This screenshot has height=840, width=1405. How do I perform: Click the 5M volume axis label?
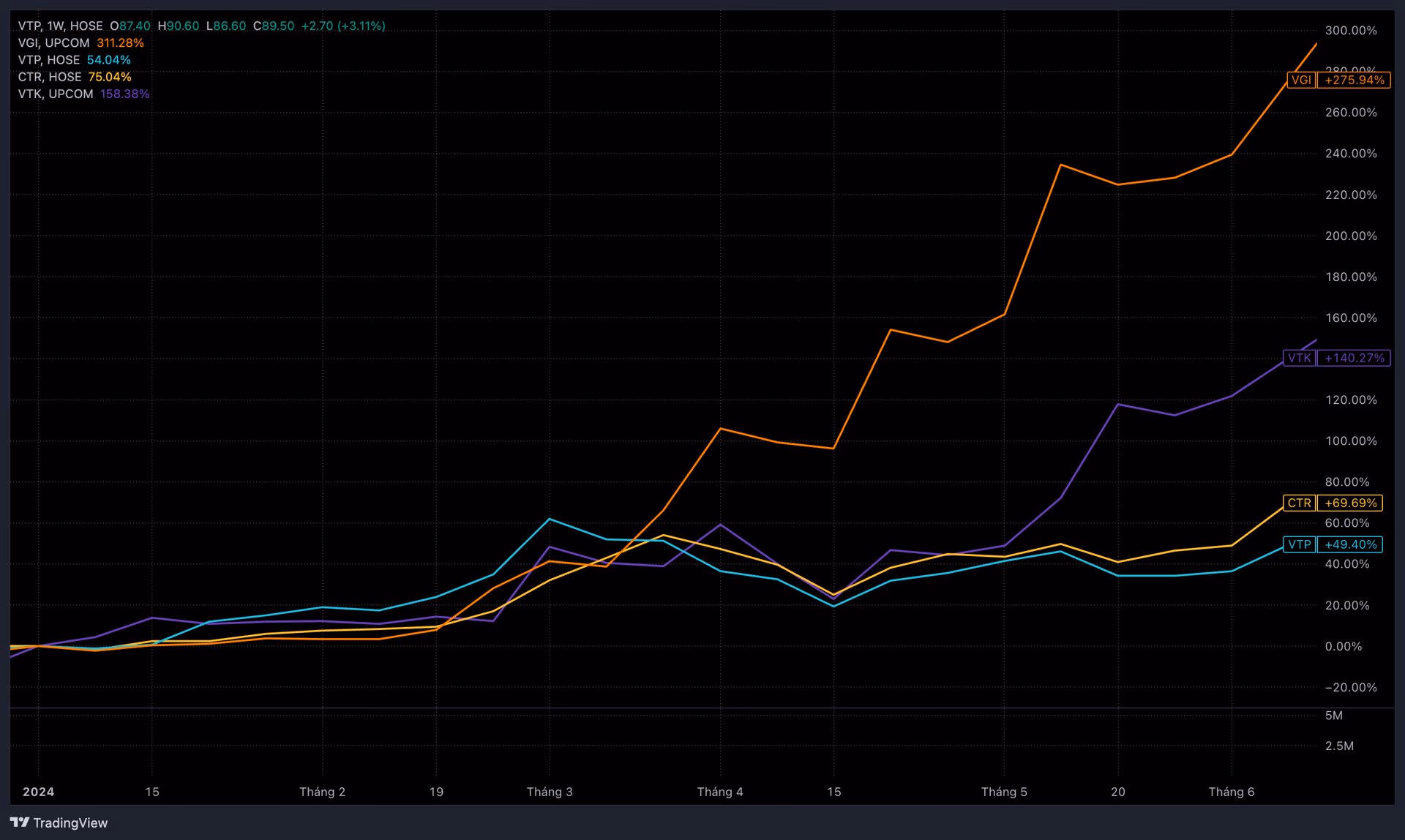point(1333,716)
